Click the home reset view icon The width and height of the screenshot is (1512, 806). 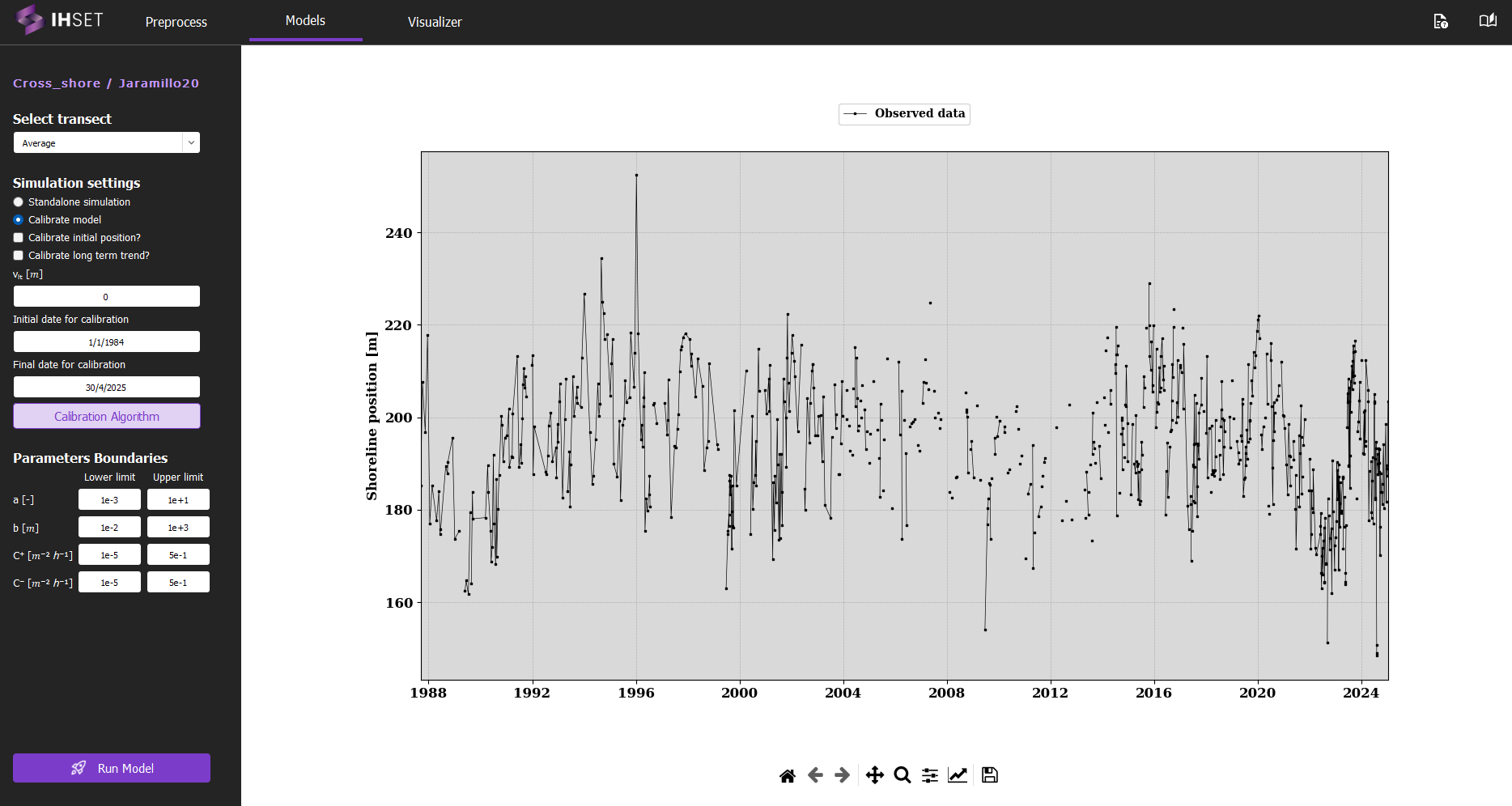coord(787,774)
